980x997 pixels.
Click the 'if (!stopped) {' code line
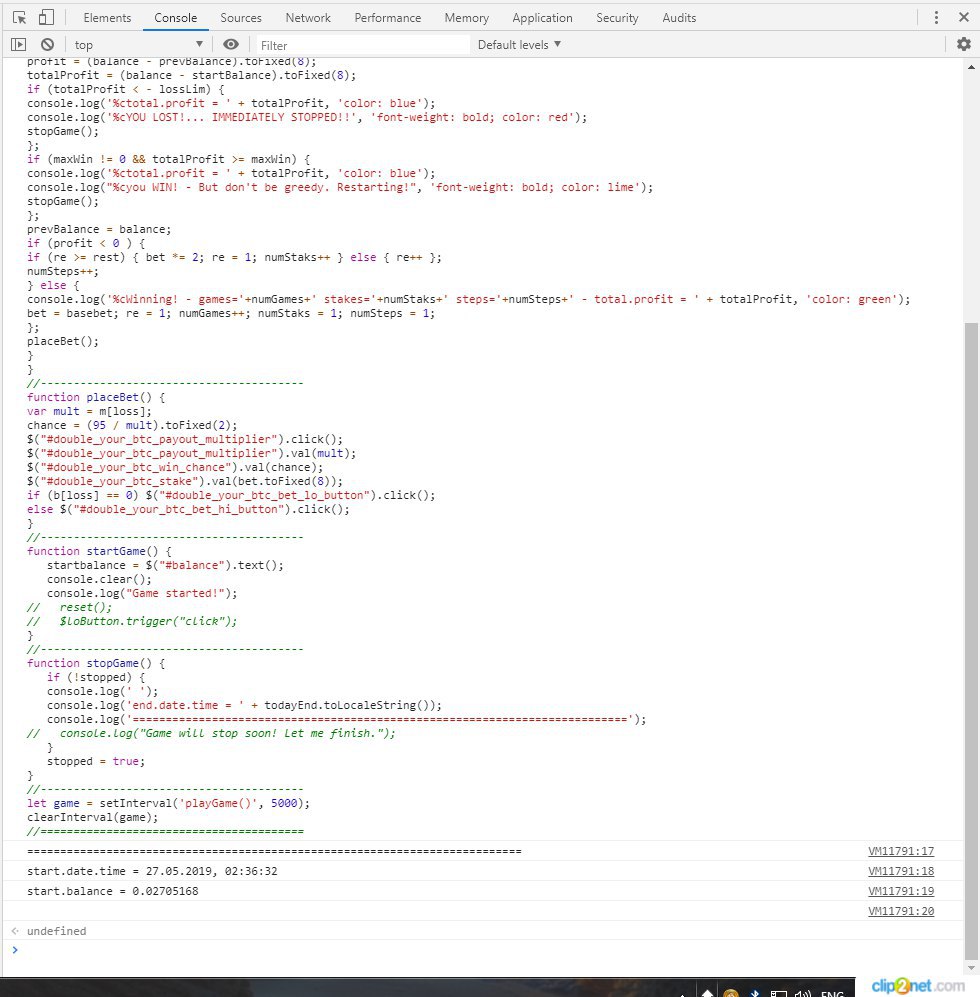(96, 677)
